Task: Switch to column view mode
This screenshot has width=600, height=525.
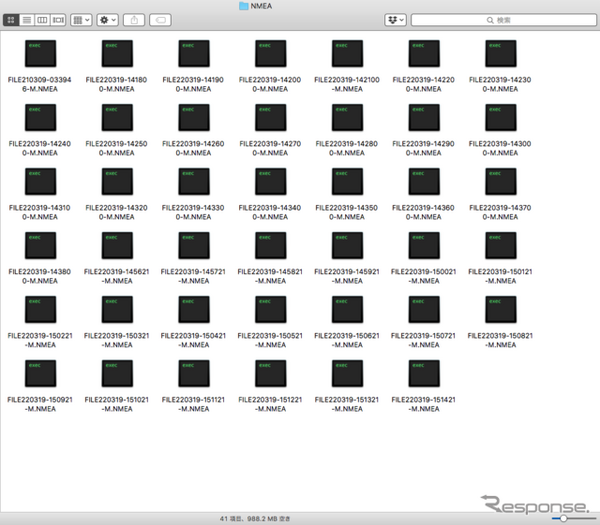Action: click(x=42, y=20)
